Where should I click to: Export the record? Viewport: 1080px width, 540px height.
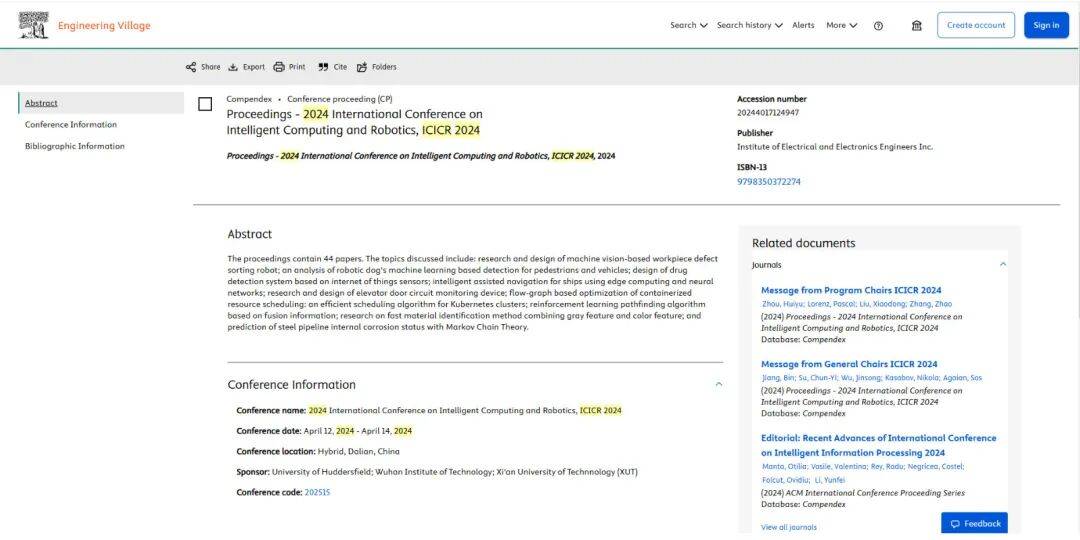tap(247, 67)
